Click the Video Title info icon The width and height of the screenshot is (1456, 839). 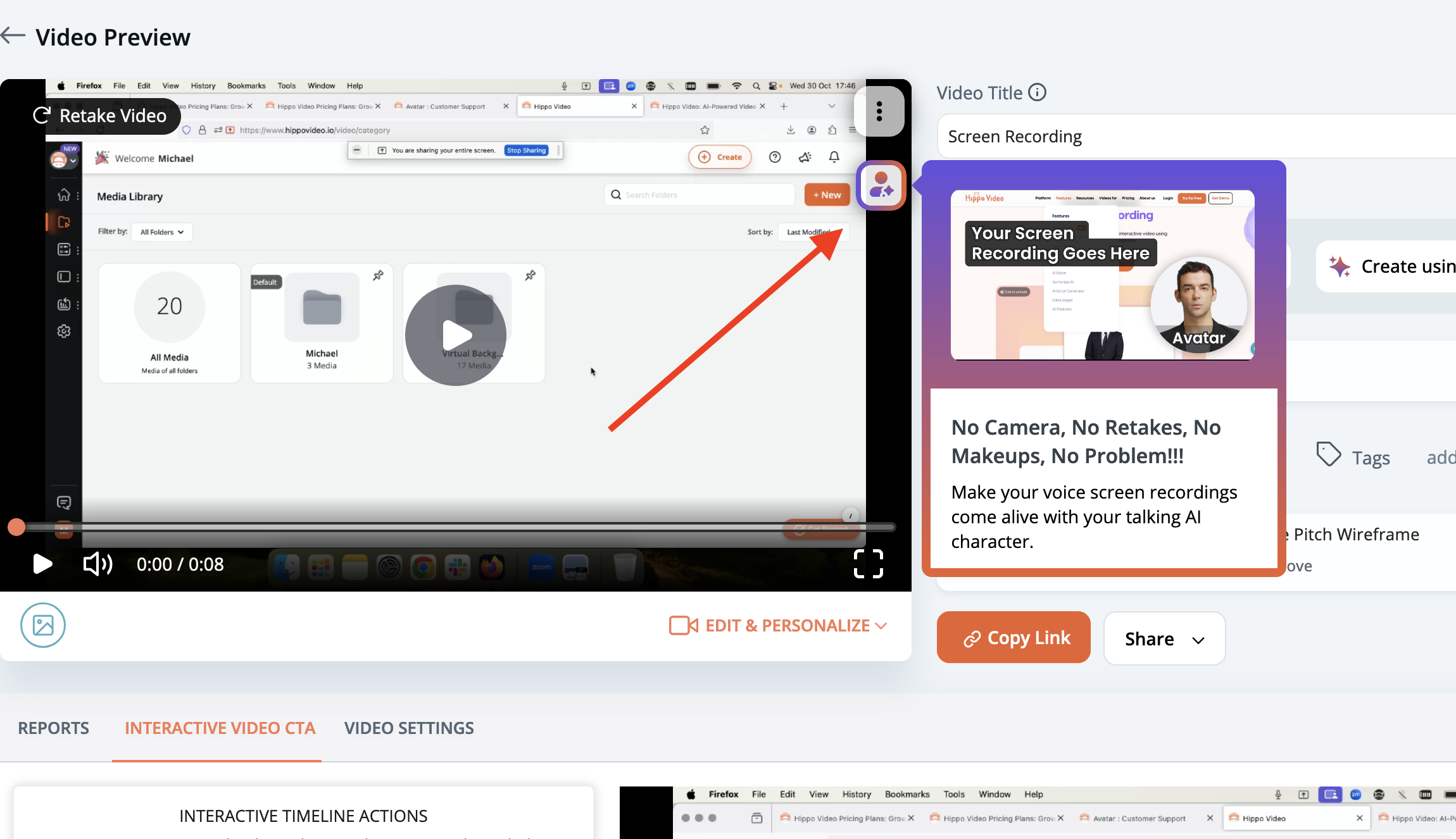(1037, 92)
